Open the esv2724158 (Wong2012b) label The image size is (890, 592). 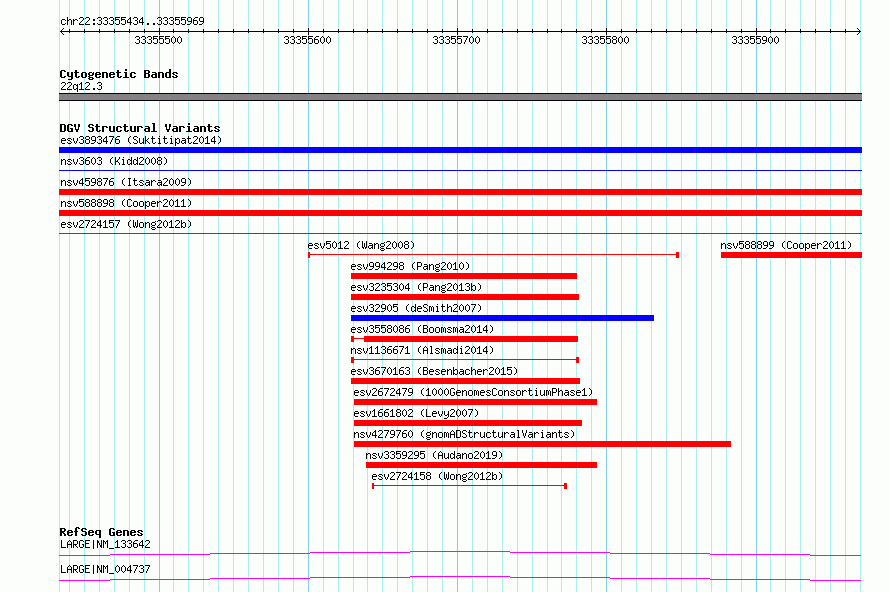pos(437,476)
